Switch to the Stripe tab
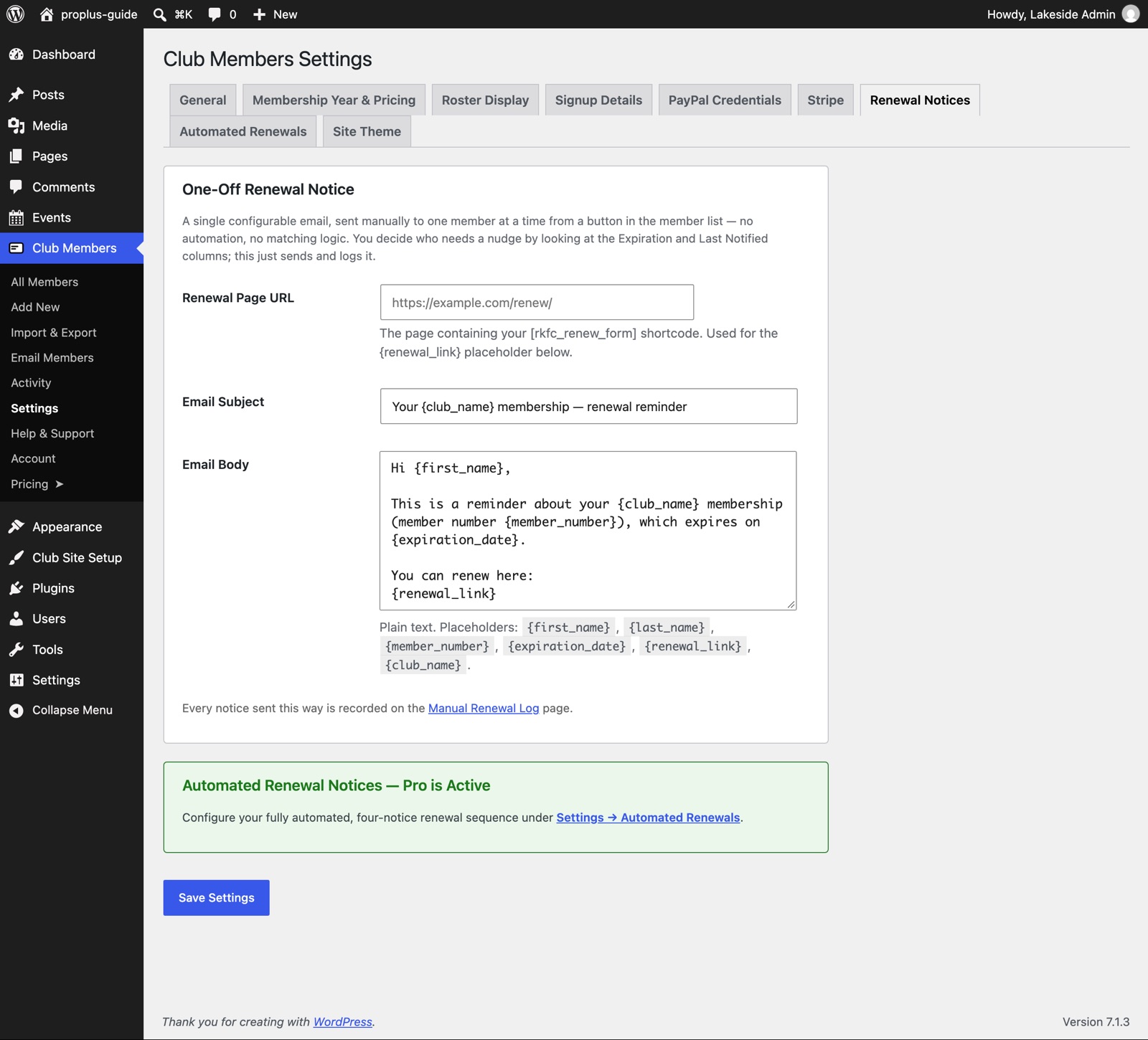The image size is (1148, 1040). pos(825,100)
